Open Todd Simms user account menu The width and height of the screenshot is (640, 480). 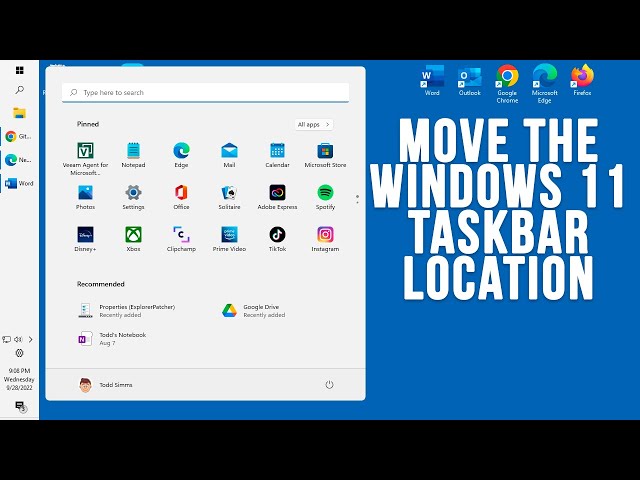coord(106,384)
